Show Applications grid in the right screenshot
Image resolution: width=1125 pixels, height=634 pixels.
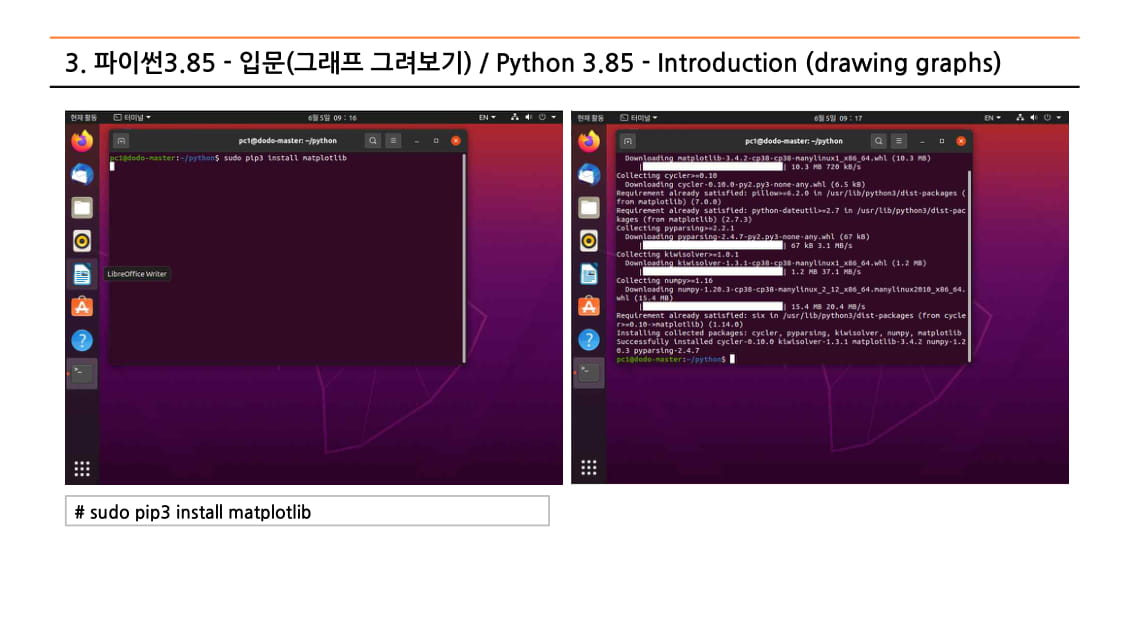589,468
